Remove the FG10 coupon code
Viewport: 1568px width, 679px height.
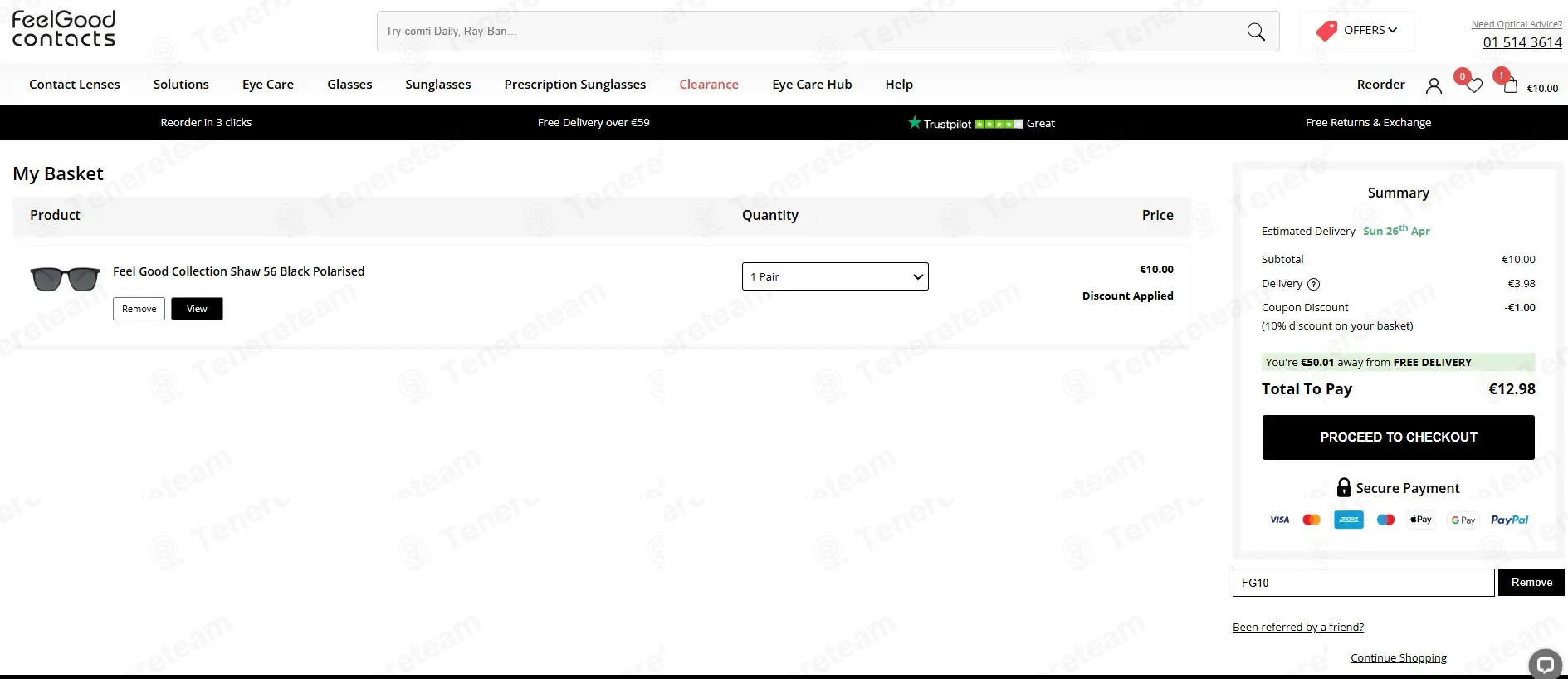tap(1531, 583)
